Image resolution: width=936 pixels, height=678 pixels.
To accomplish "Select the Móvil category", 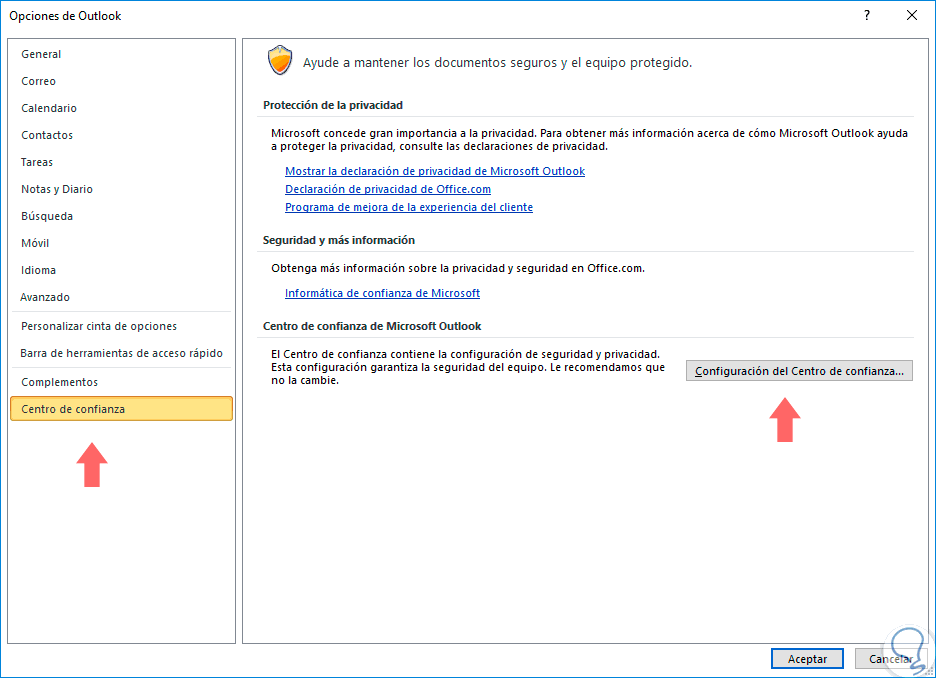I will 35,243.
